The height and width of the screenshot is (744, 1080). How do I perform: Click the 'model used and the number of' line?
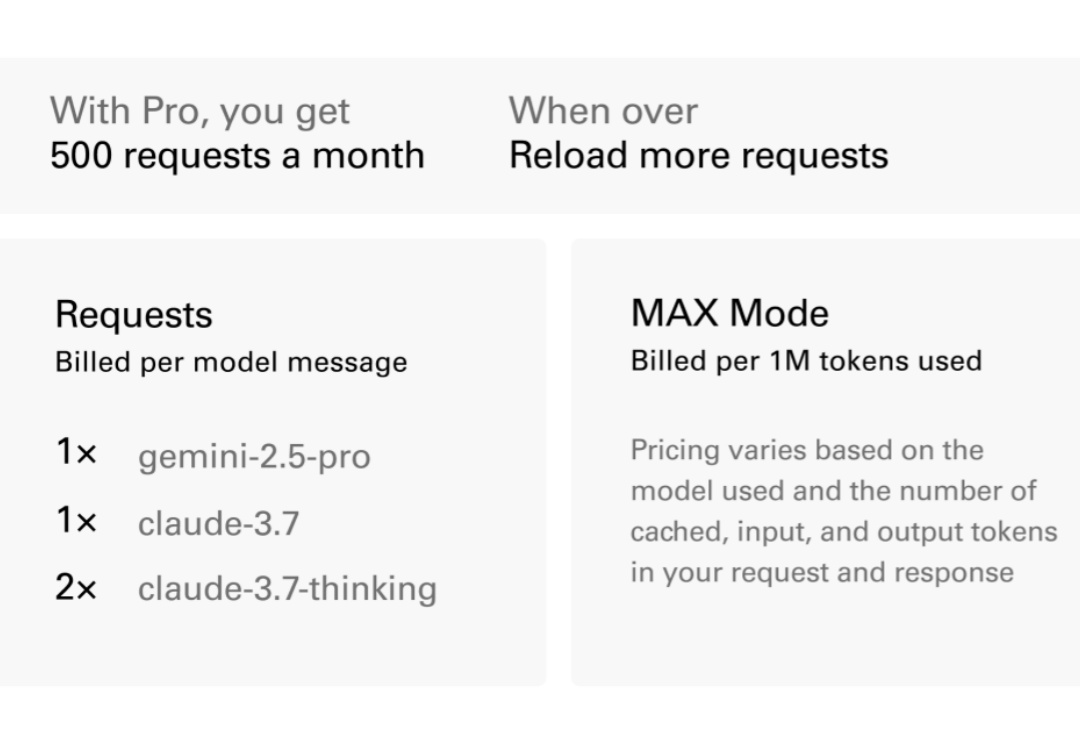(x=833, y=491)
